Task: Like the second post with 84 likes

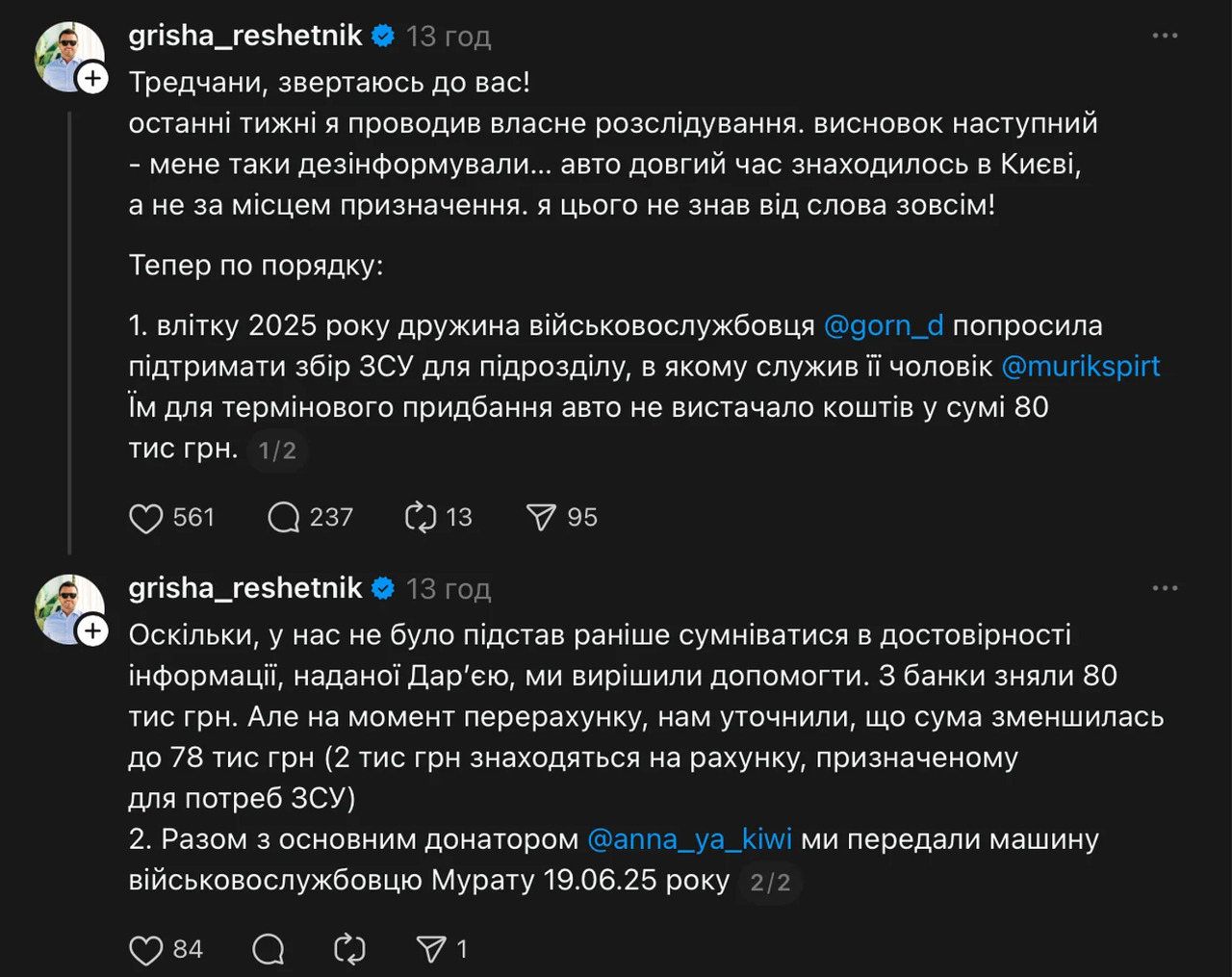Action: 146,950
